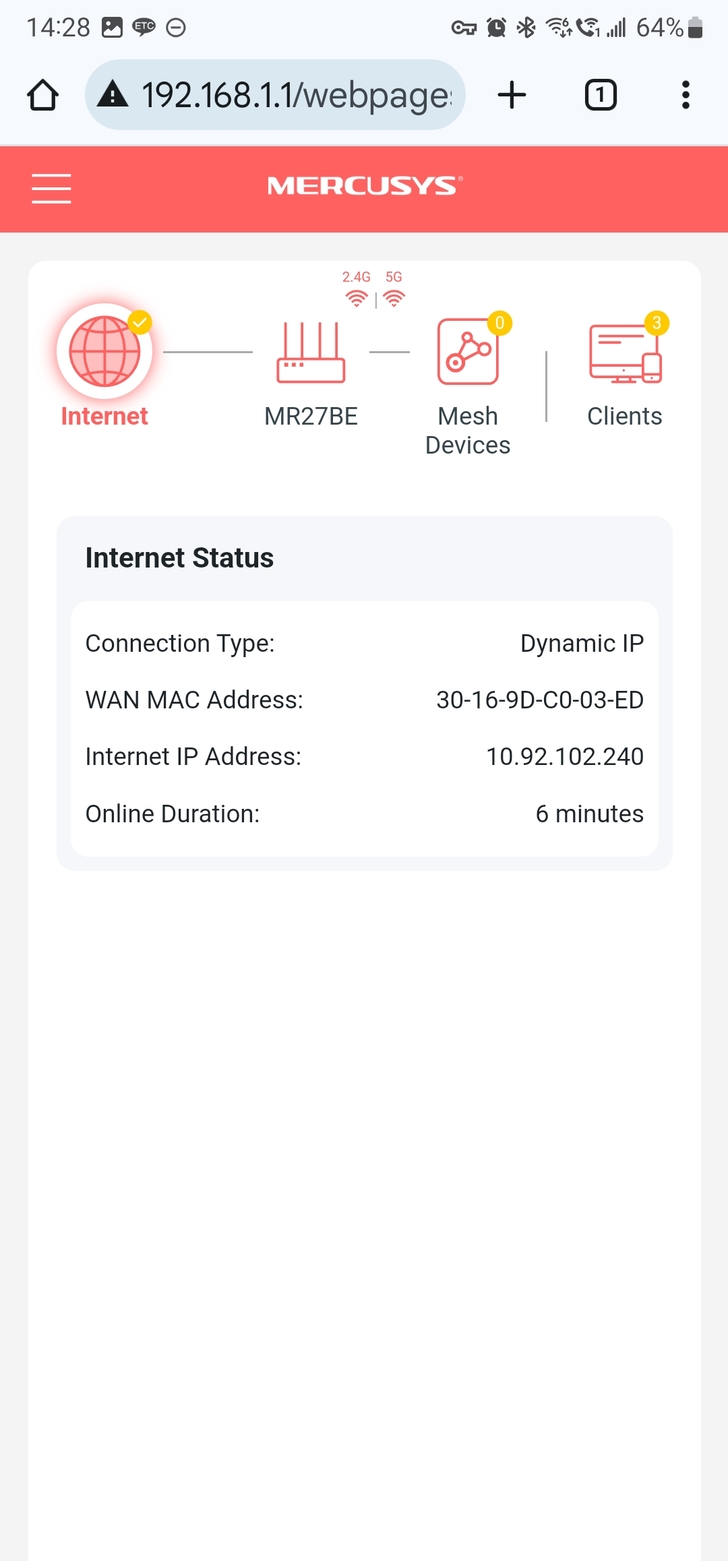View the Clients devices icon

tap(625, 354)
